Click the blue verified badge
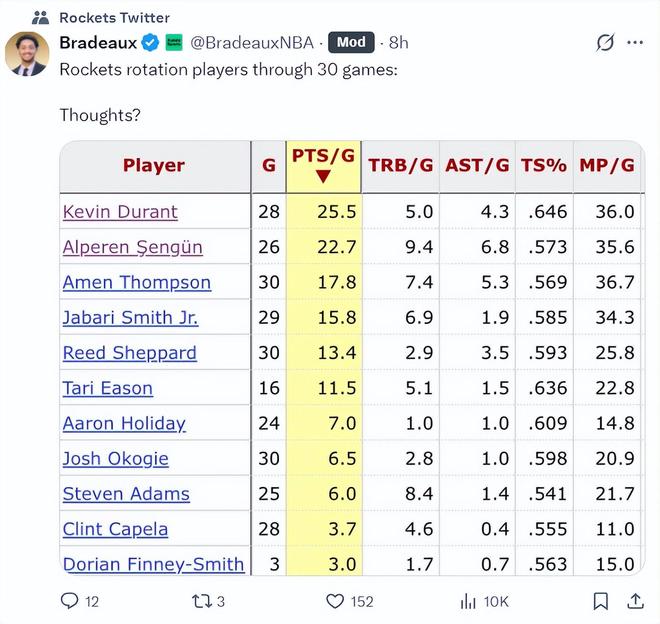Image resolution: width=660 pixels, height=624 pixels. [x=151, y=43]
